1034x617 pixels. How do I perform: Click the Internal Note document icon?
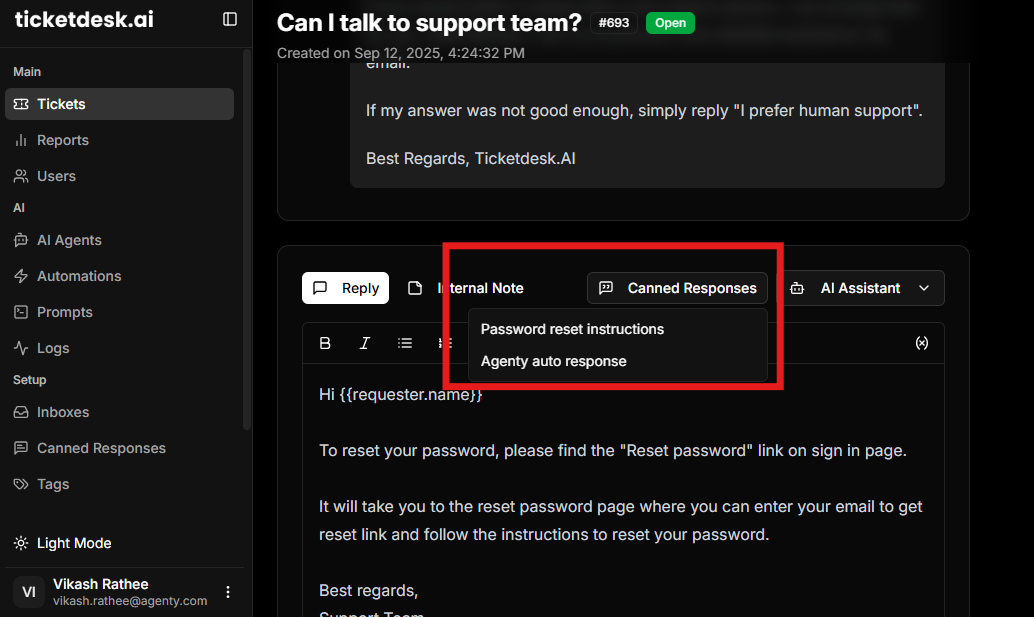[x=415, y=288]
